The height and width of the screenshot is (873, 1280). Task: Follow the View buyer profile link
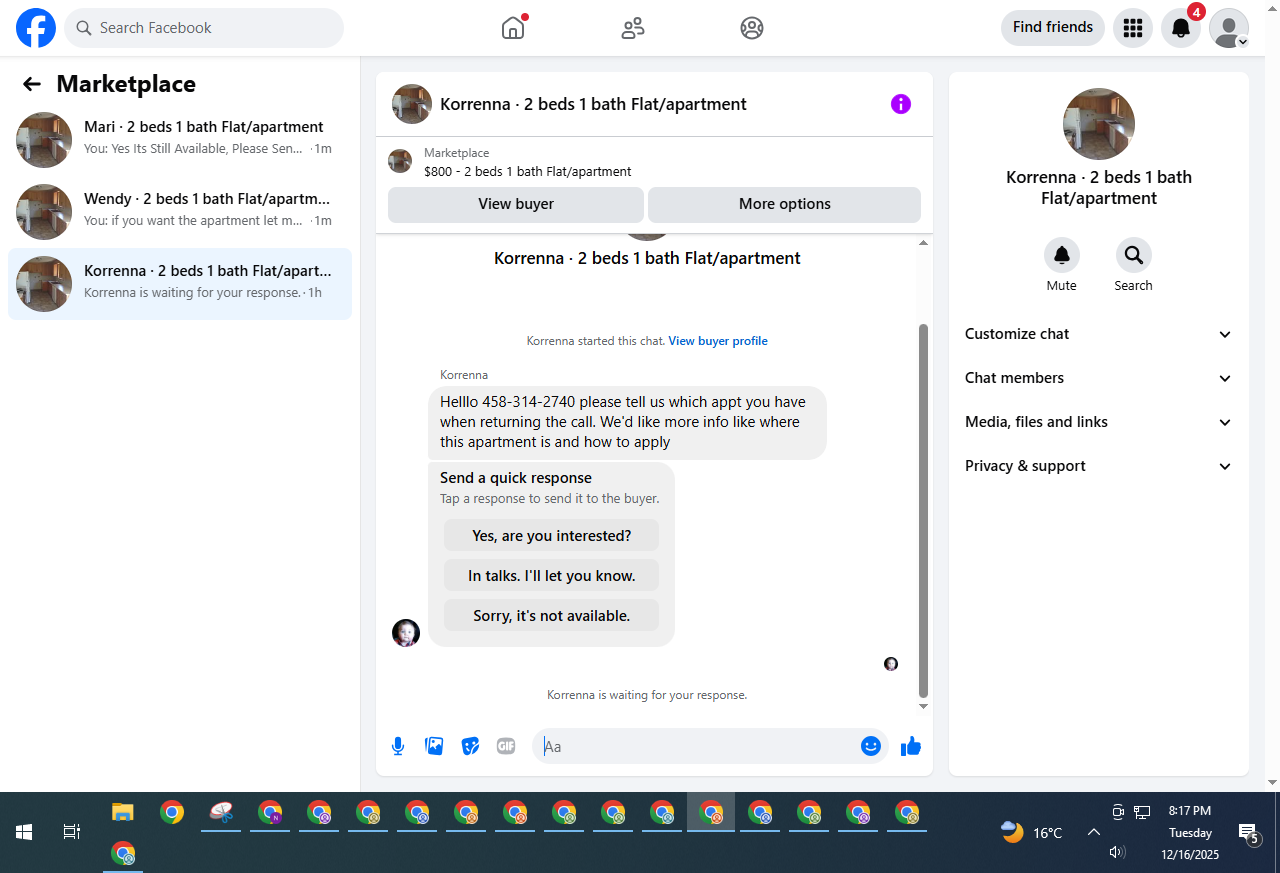718,341
